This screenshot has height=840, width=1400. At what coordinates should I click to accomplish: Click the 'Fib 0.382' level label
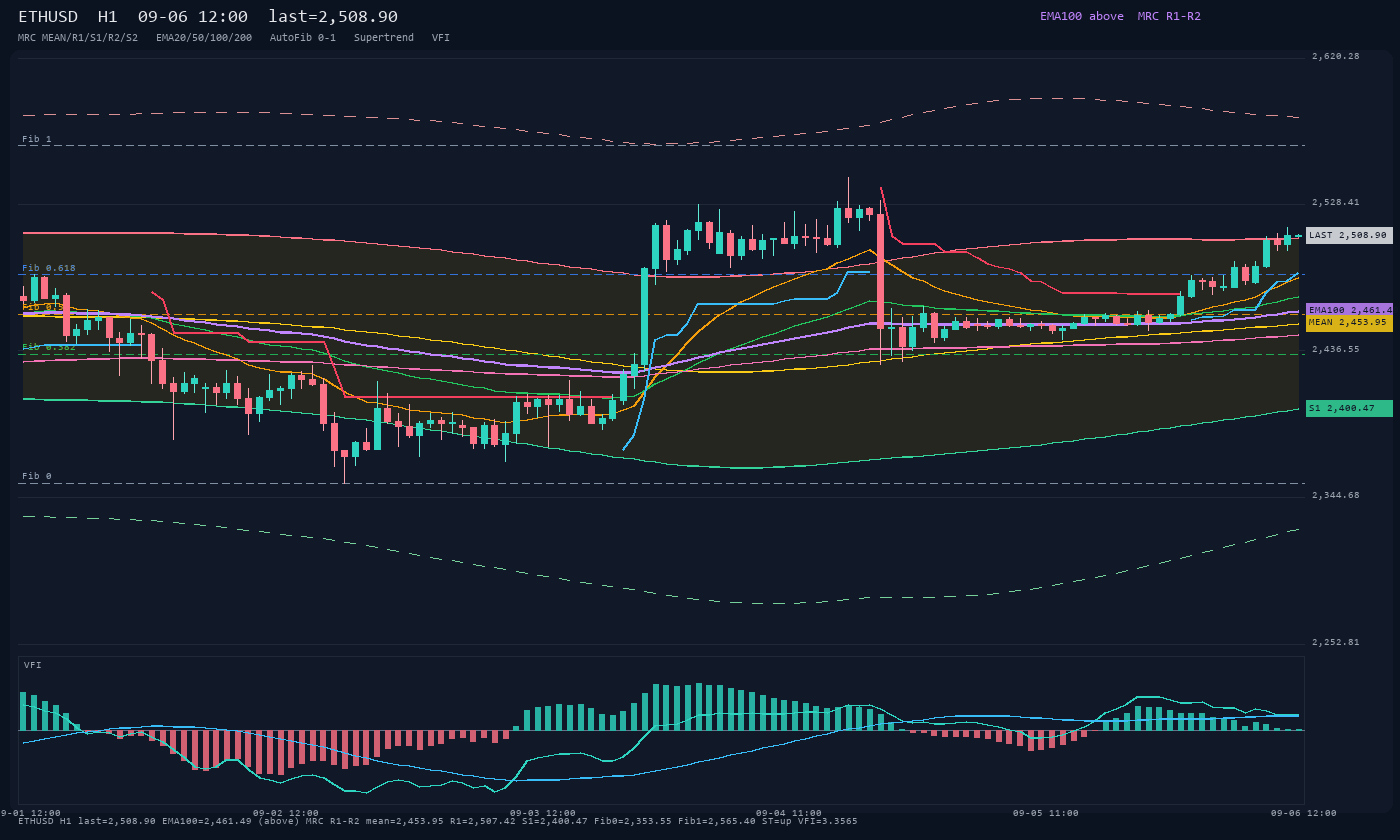coord(49,347)
